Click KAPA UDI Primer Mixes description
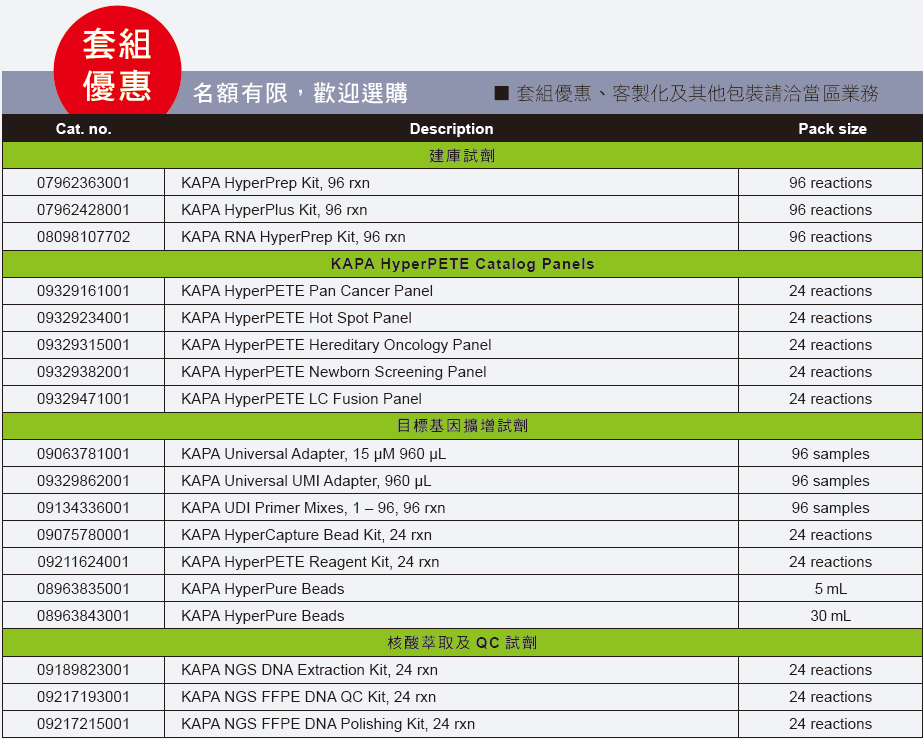Viewport: 923px width, 739px height. pos(313,508)
